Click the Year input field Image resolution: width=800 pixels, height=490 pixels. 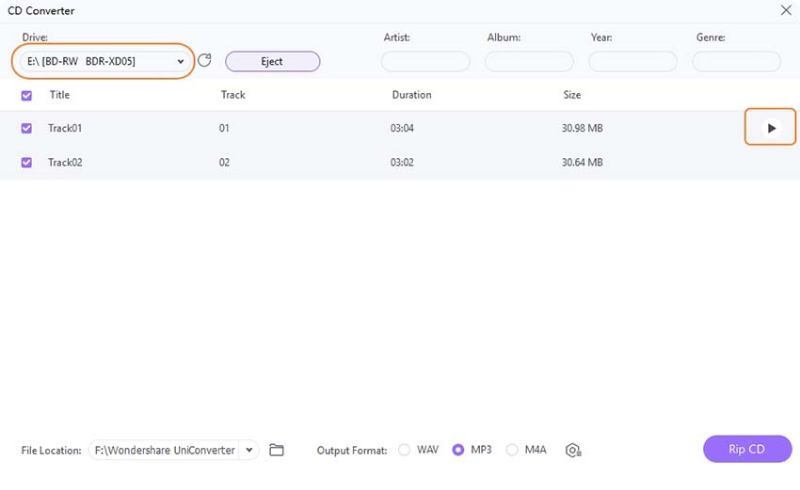pos(633,62)
